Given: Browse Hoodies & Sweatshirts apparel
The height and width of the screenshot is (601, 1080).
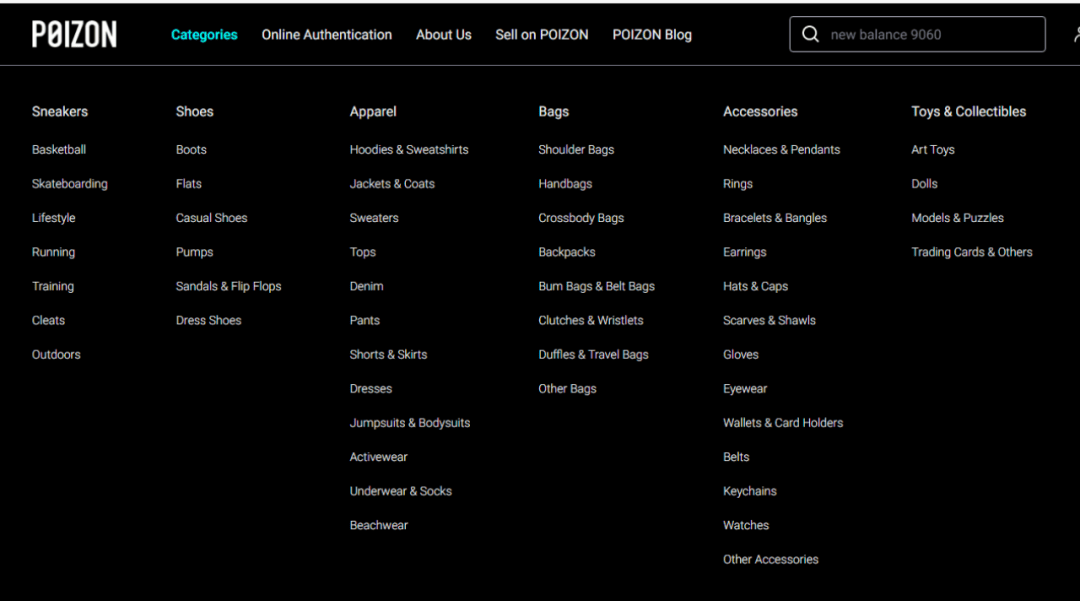Looking at the screenshot, I should point(409,150).
